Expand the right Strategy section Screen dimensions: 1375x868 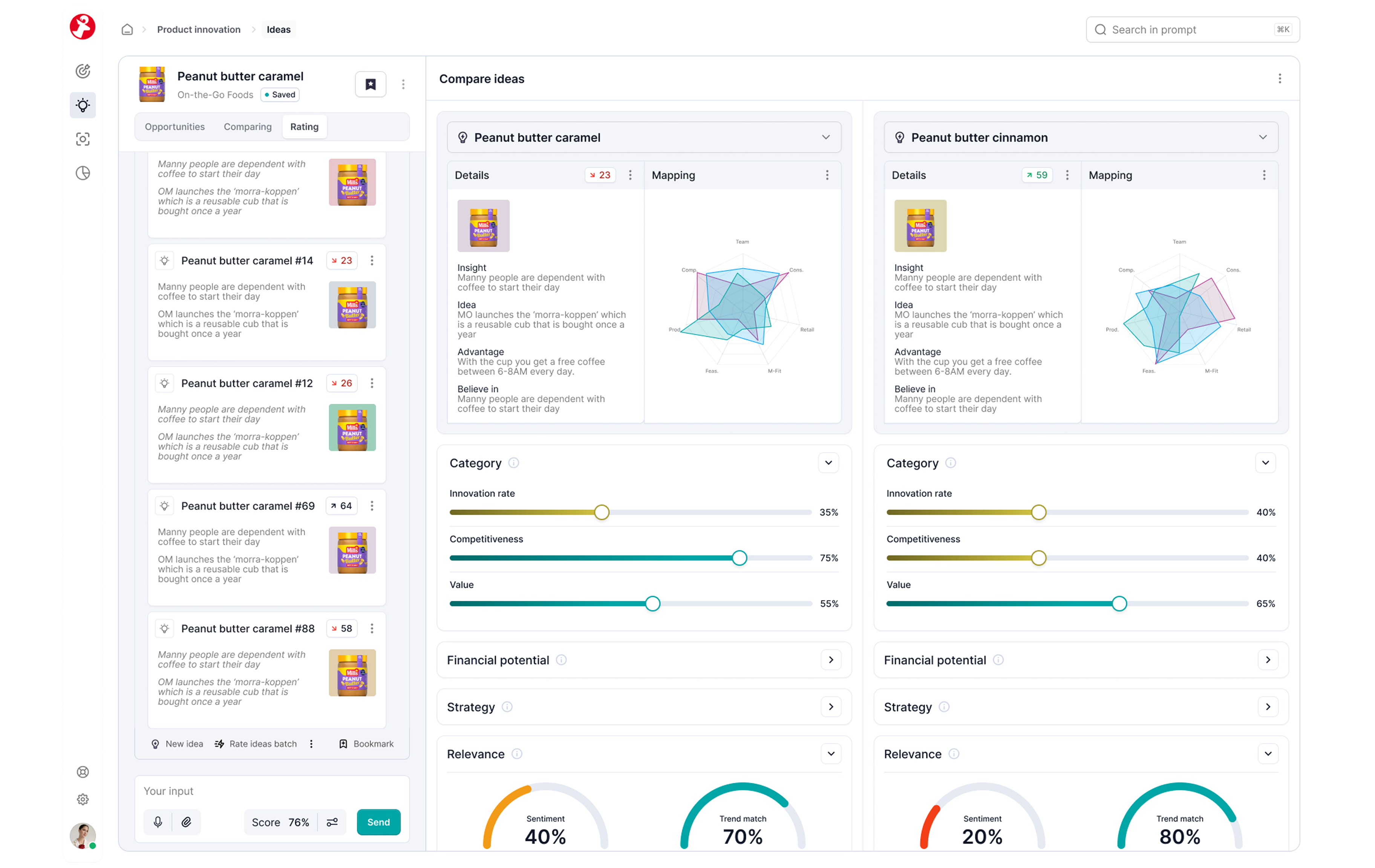tap(1268, 706)
